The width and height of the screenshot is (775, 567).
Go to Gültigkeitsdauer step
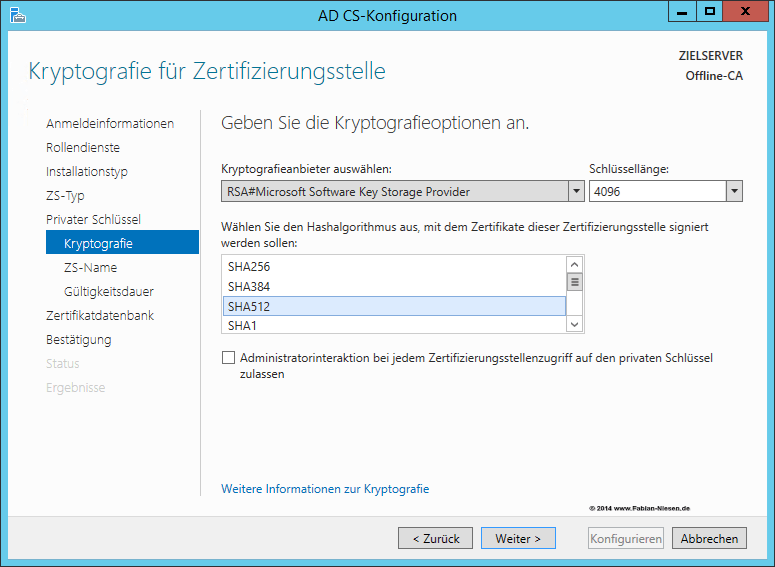point(109,292)
